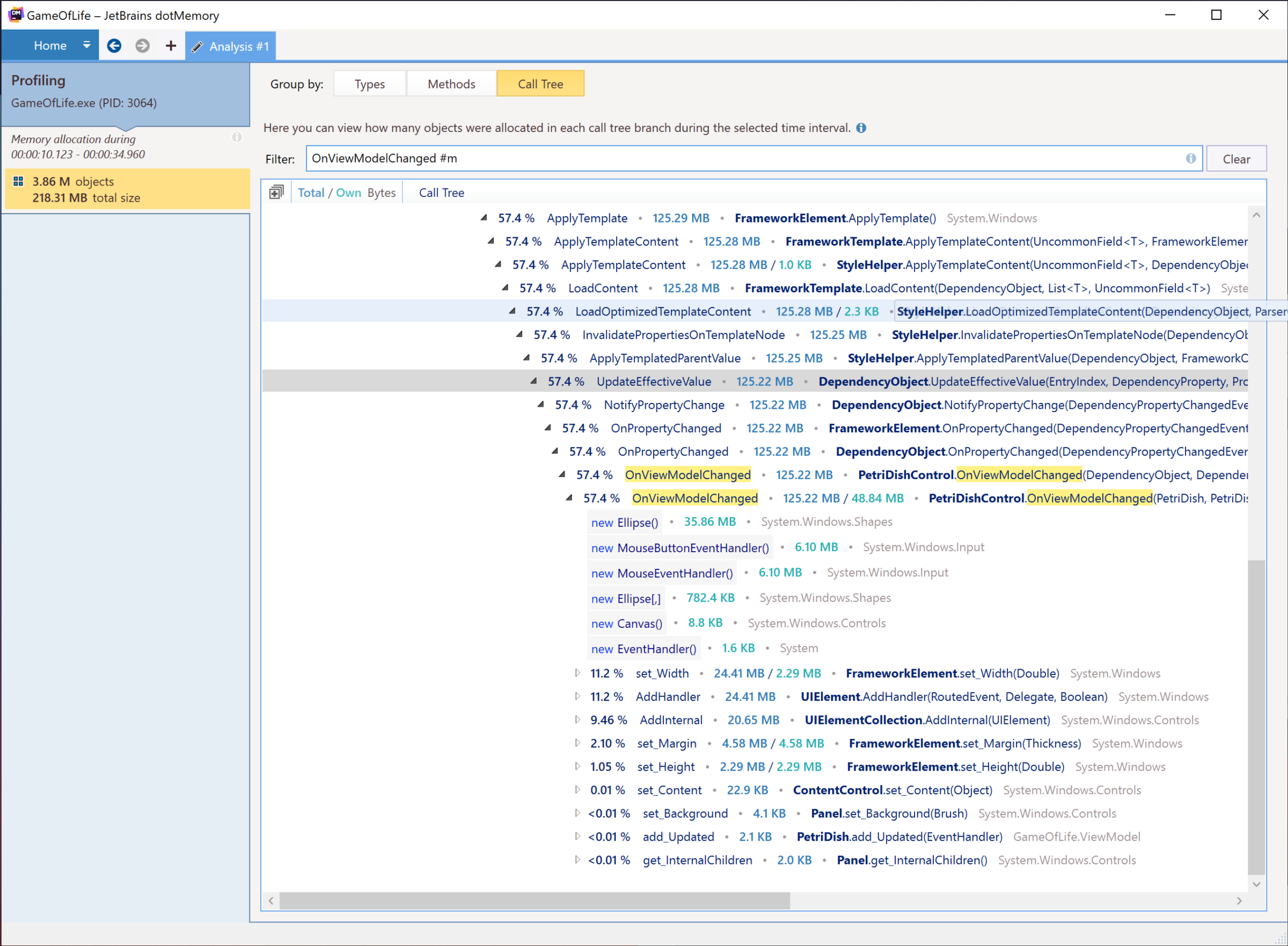
Task: Click into the Filter text field
Action: tap(744, 159)
